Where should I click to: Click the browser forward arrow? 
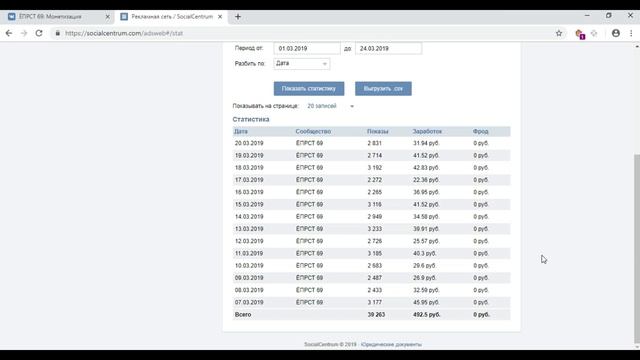click(x=24, y=33)
